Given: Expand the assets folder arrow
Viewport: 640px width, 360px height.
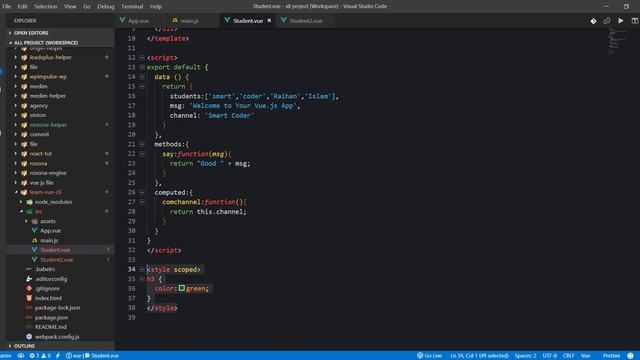Looking at the screenshot, I should click(x=27, y=221).
